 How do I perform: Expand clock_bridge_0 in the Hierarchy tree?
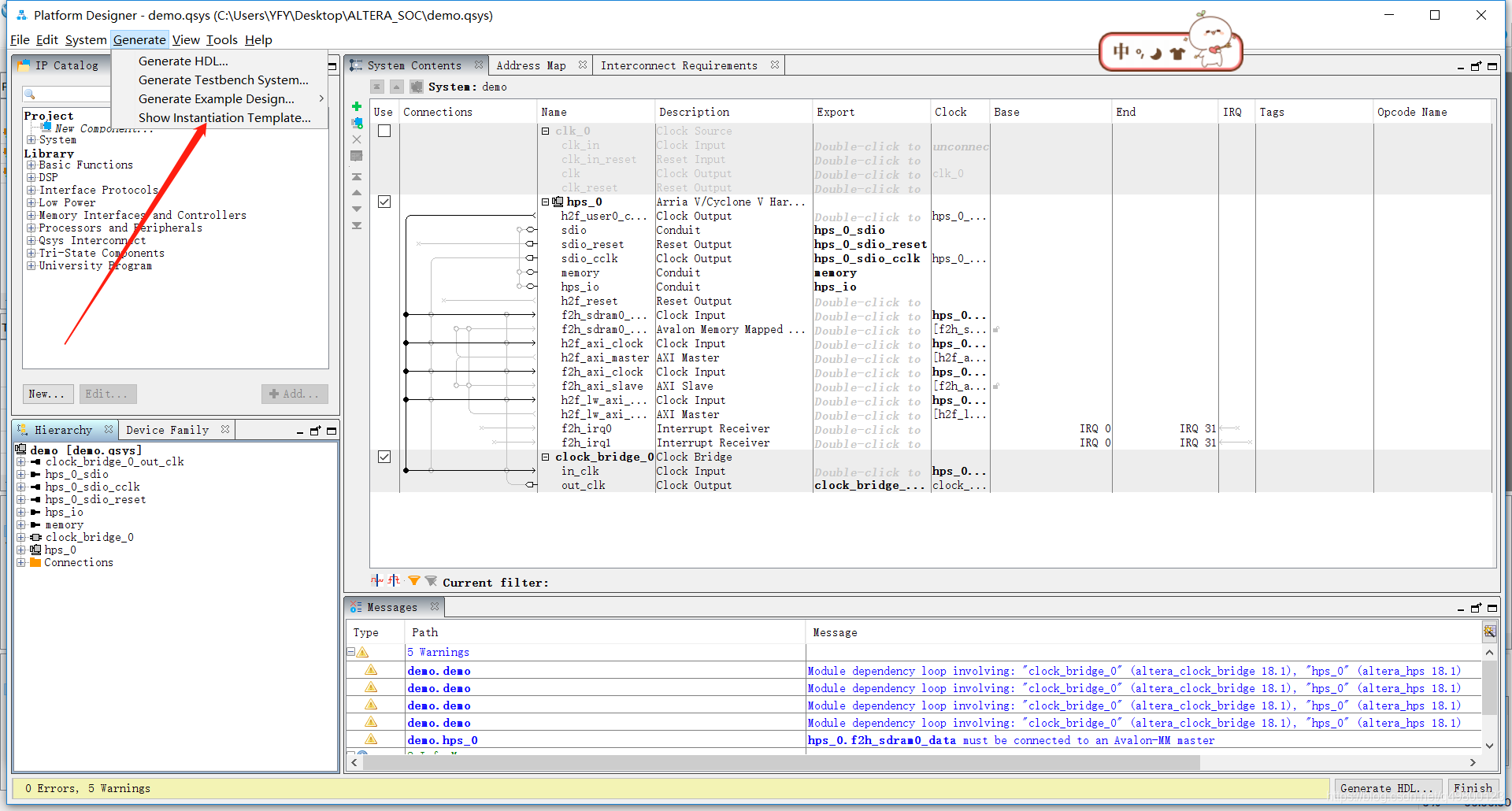(x=21, y=537)
